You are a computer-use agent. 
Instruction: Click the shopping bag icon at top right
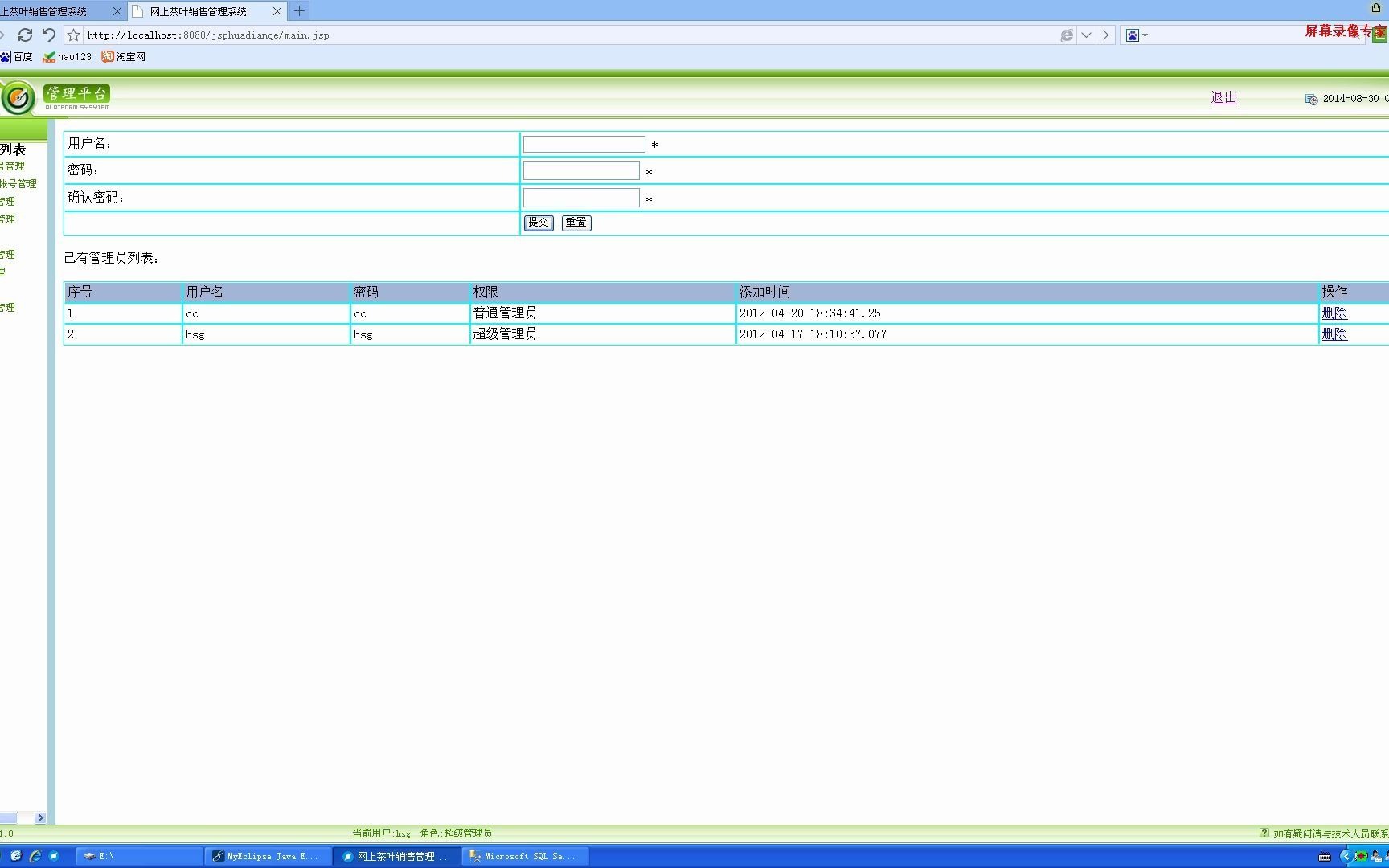click(1375, 7)
